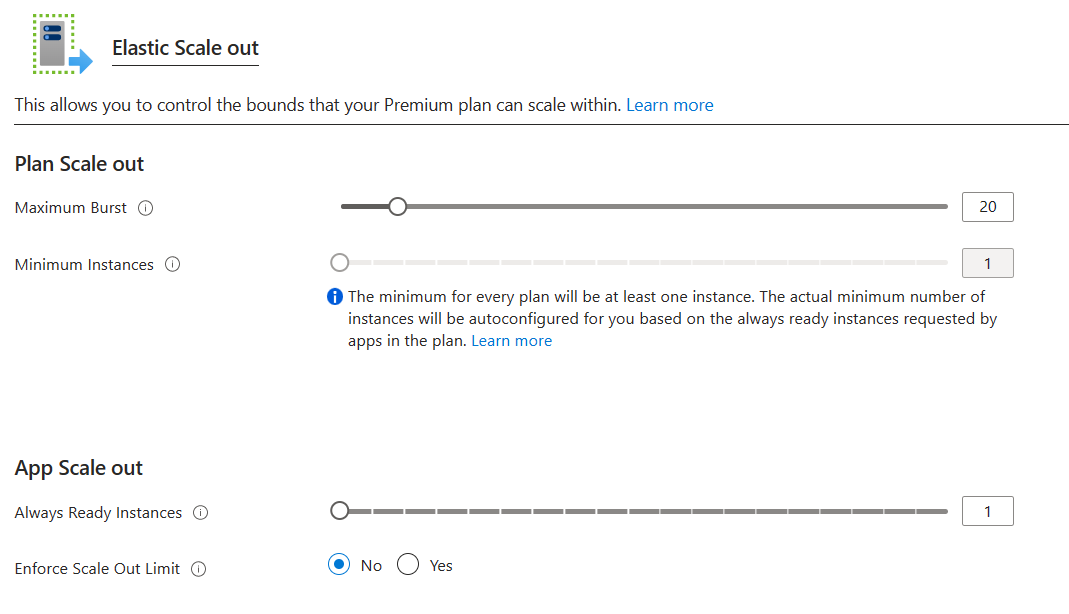Click the Always Ready Instances slider handle
Image resolution: width=1069 pixels, height=614 pixels.
pyautogui.click(x=340, y=511)
